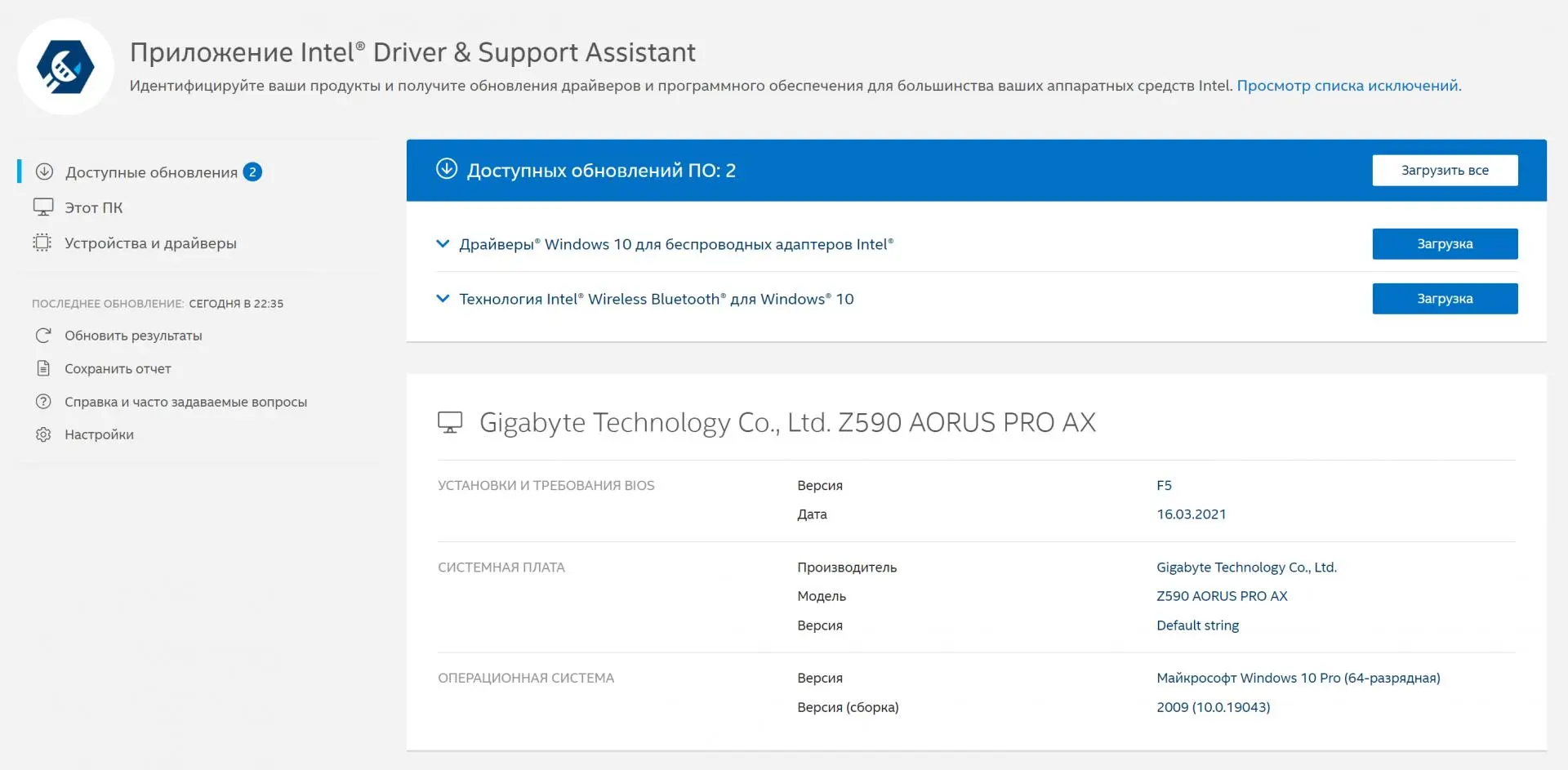The height and width of the screenshot is (770, 1568).
Task: Expand the Windows 10 wireless adapter drivers entry
Action: [x=443, y=244]
